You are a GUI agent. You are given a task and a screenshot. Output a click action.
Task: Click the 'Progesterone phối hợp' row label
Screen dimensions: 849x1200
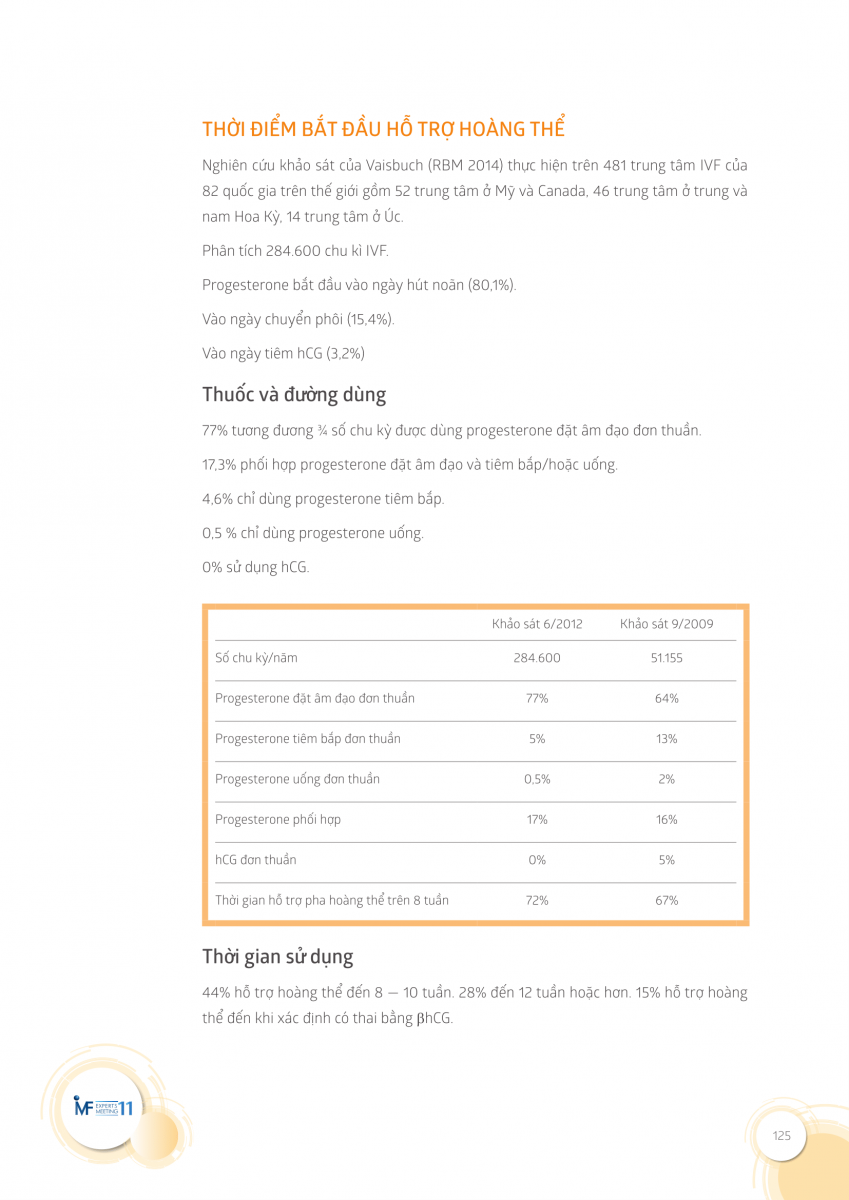coord(278,819)
